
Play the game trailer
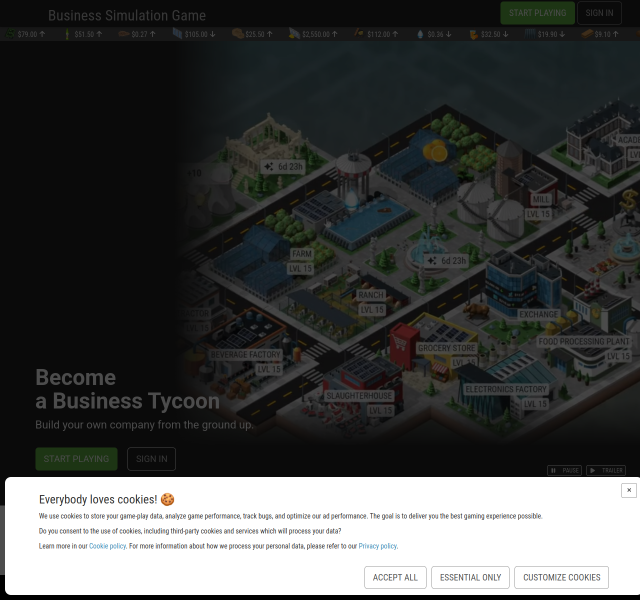(606, 471)
